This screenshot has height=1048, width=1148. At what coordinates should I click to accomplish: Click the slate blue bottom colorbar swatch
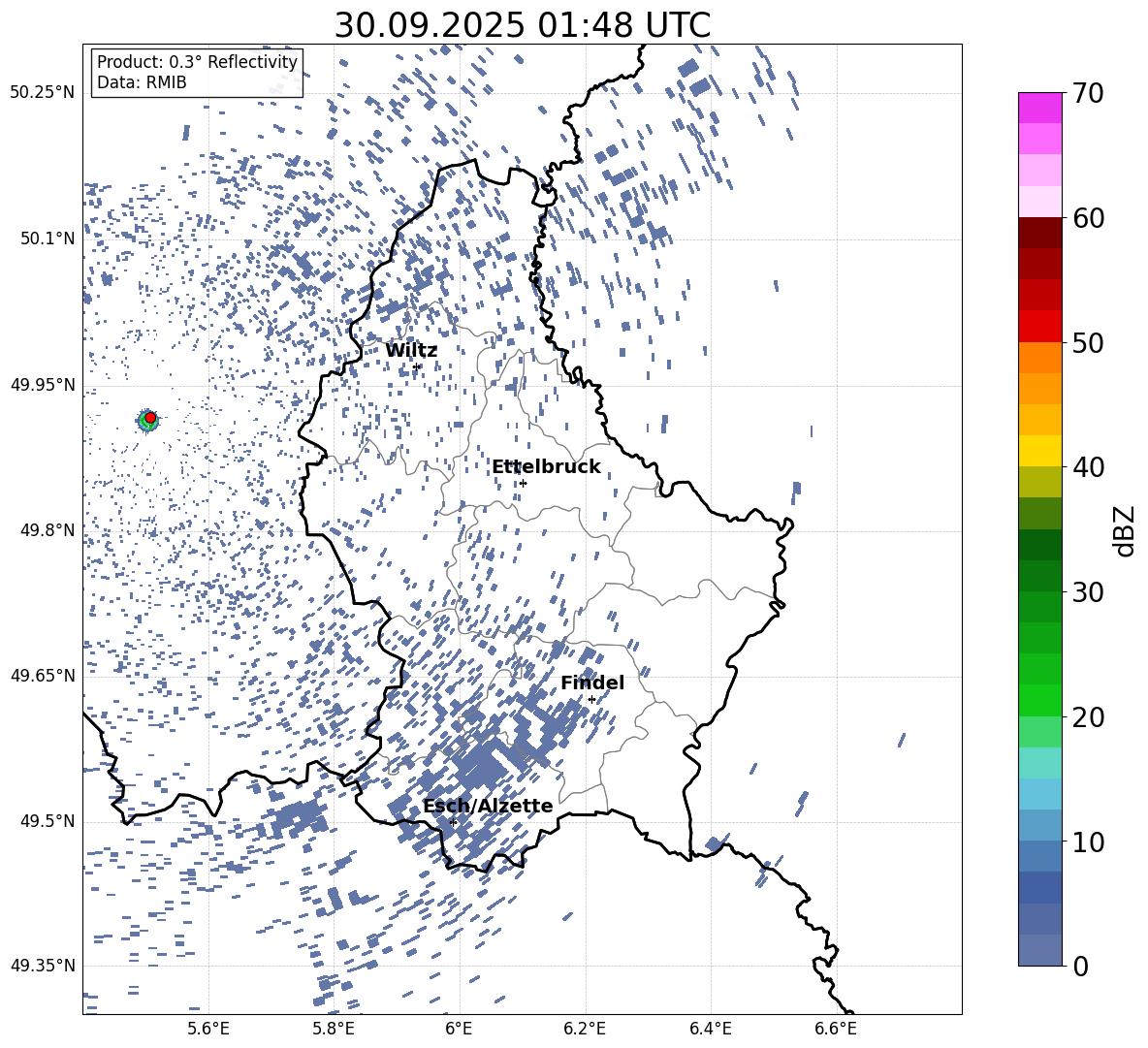coord(1039,949)
